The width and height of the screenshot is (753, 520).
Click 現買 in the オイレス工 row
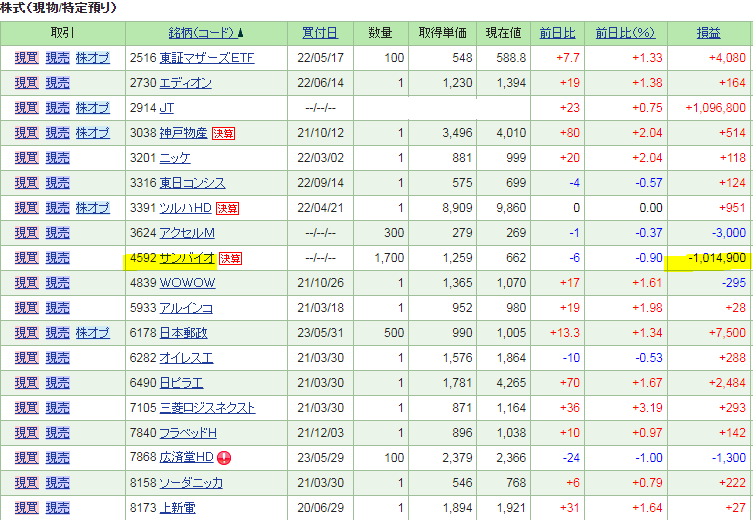tap(26, 358)
